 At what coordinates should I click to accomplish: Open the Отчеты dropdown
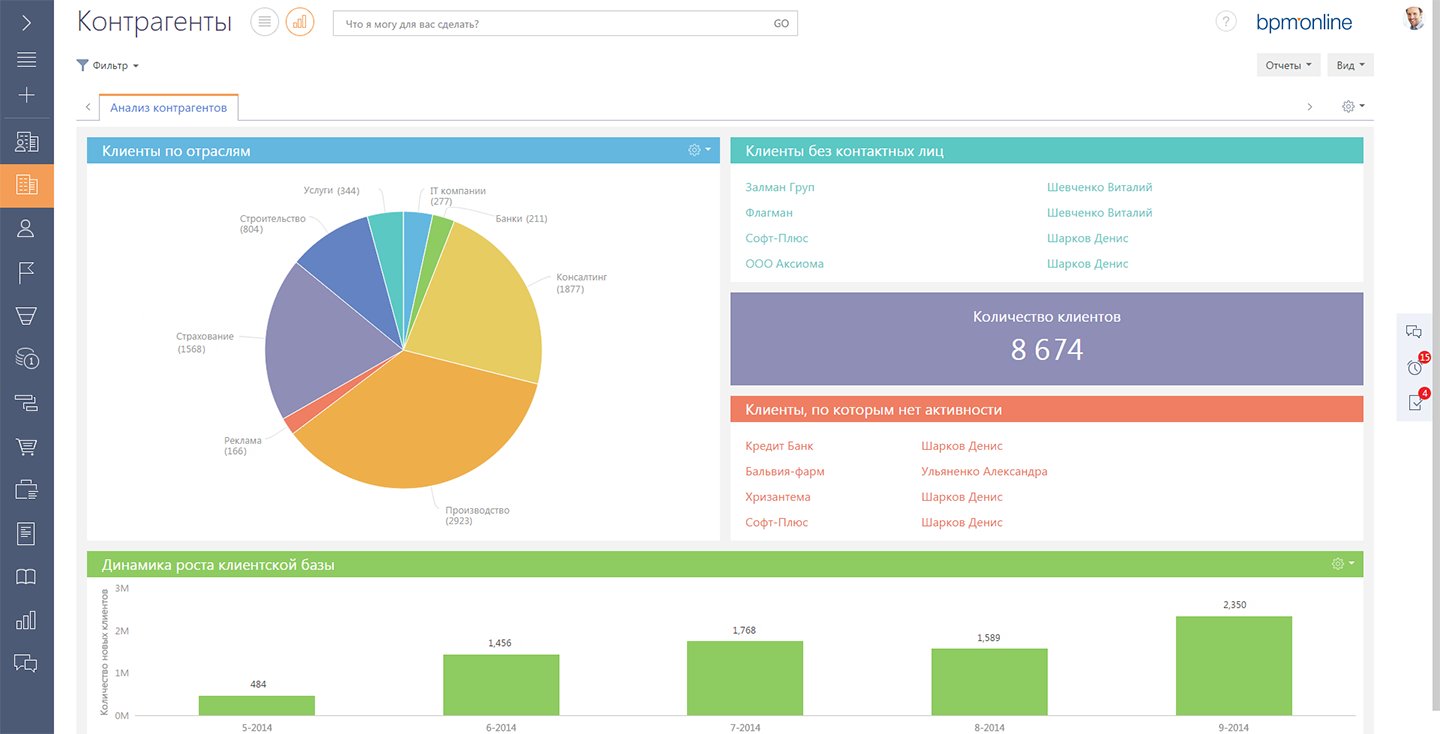click(x=1288, y=65)
